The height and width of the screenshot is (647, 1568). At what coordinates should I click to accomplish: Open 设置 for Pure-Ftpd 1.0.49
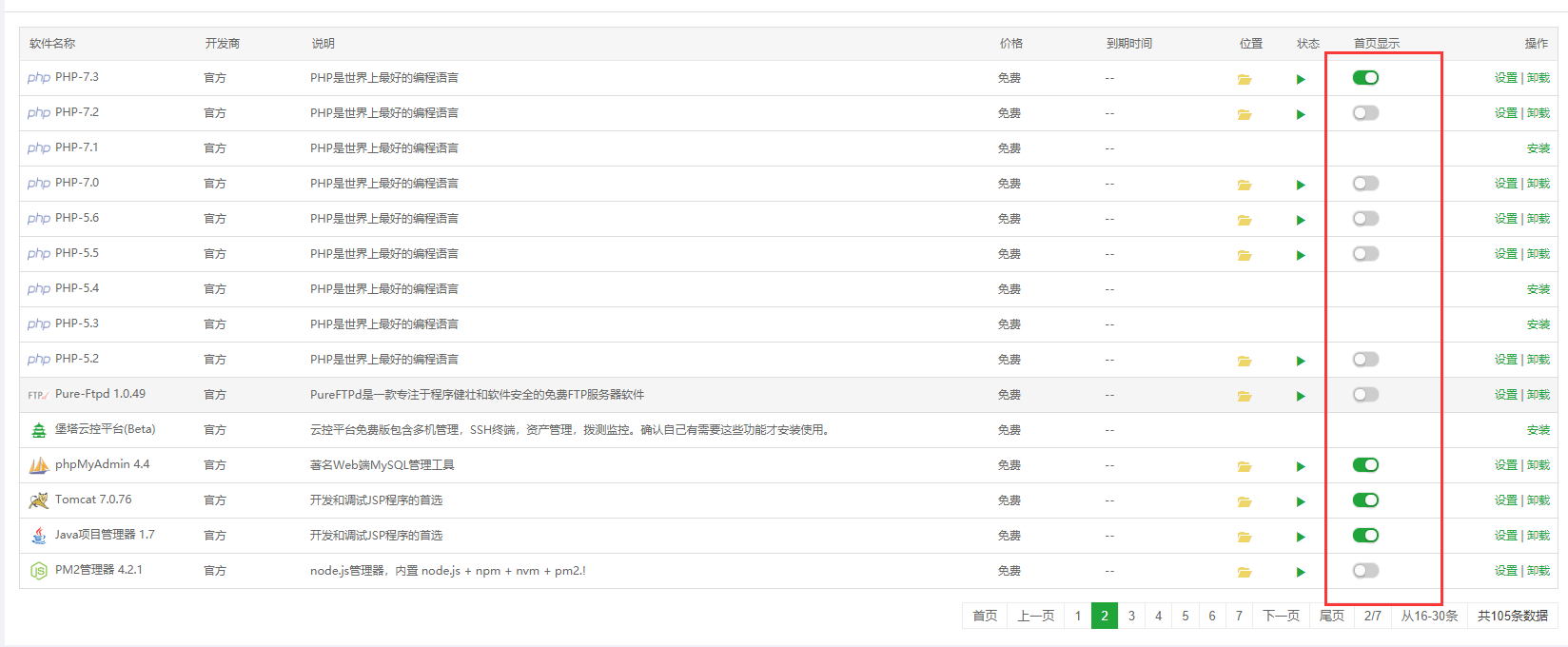(1505, 395)
